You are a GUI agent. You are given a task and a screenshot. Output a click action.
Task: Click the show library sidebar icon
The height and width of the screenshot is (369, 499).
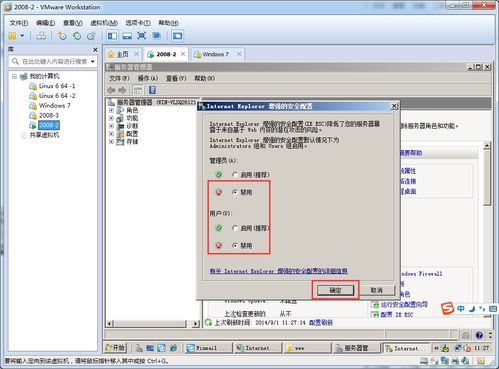(112, 36)
